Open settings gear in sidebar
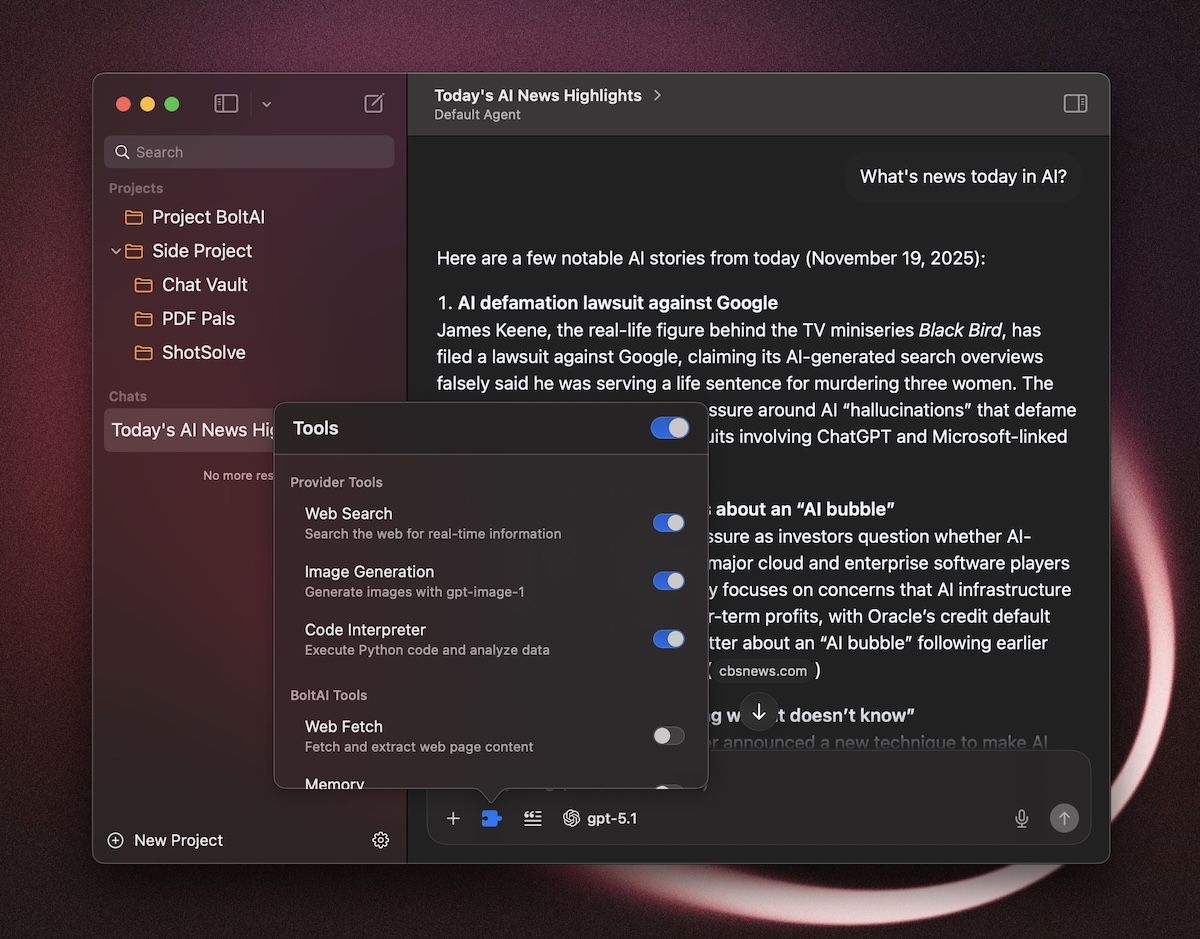This screenshot has height=939, width=1200. 380,840
